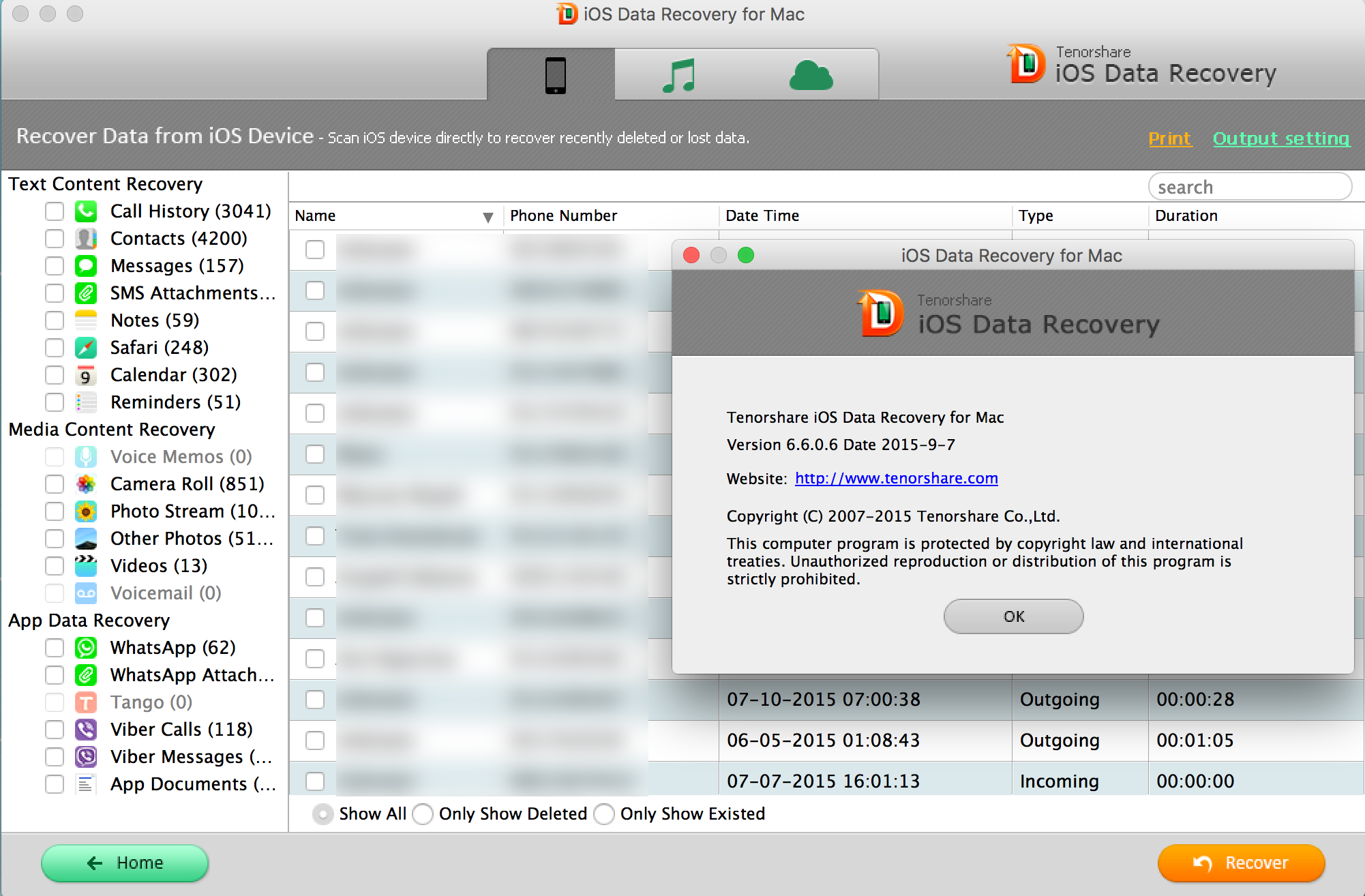
Task: Select Calendar (302) category
Action: pyautogui.click(x=174, y=375)
